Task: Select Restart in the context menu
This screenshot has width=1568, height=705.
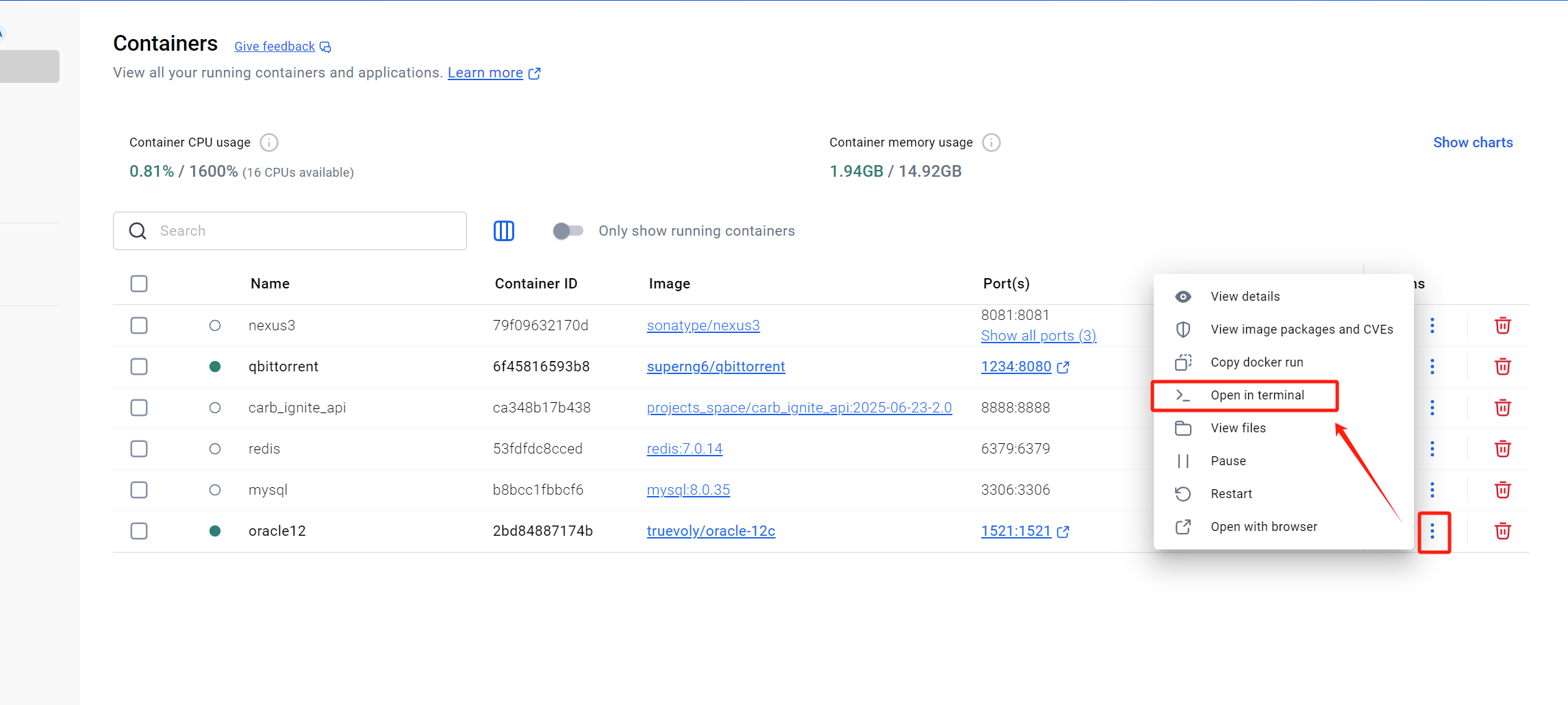Action: point(1230,494)
